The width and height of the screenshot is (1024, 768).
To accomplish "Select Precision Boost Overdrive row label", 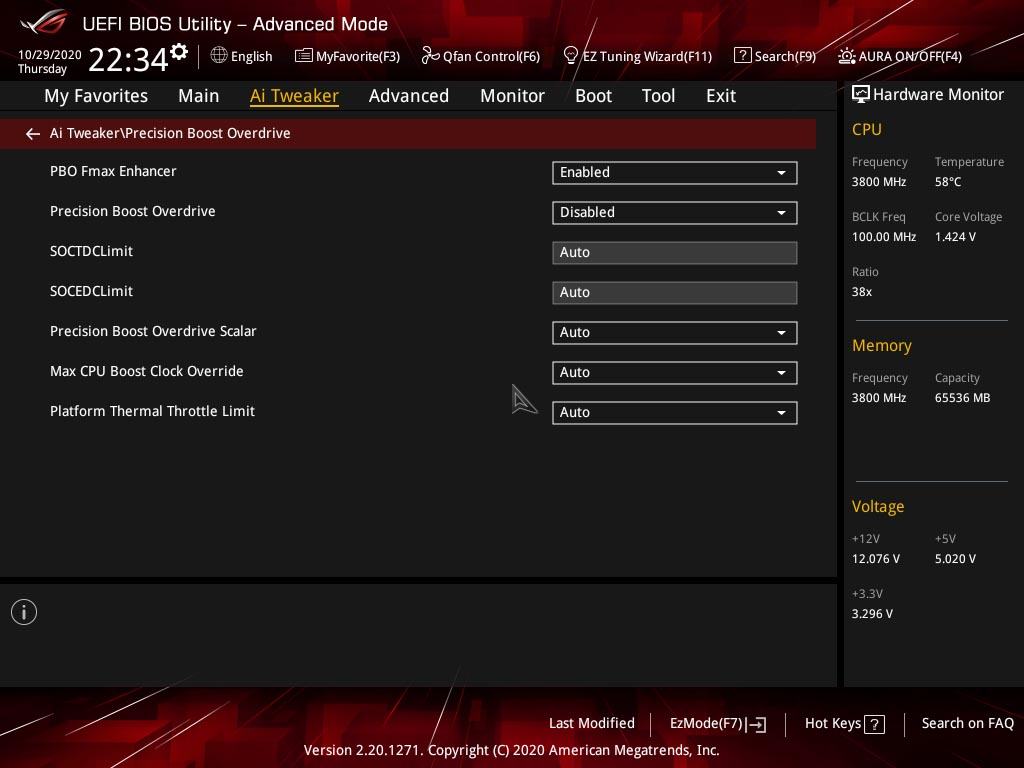I will (x=133, y=211).
